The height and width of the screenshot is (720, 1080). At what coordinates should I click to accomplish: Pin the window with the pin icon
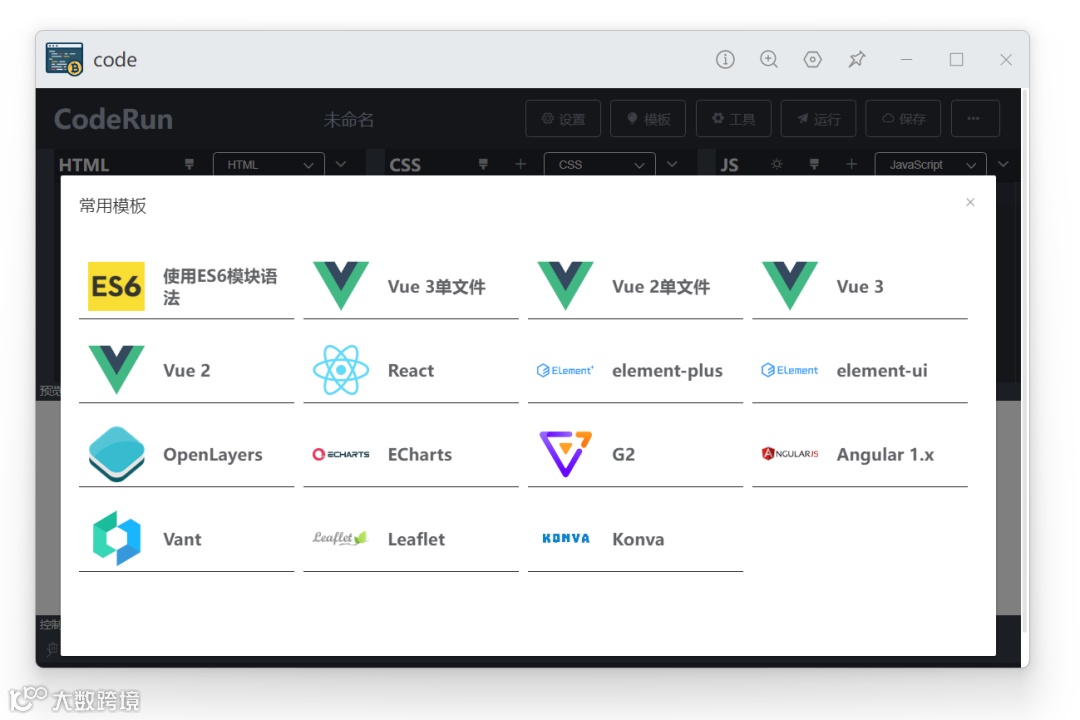(x=857, y=59)
